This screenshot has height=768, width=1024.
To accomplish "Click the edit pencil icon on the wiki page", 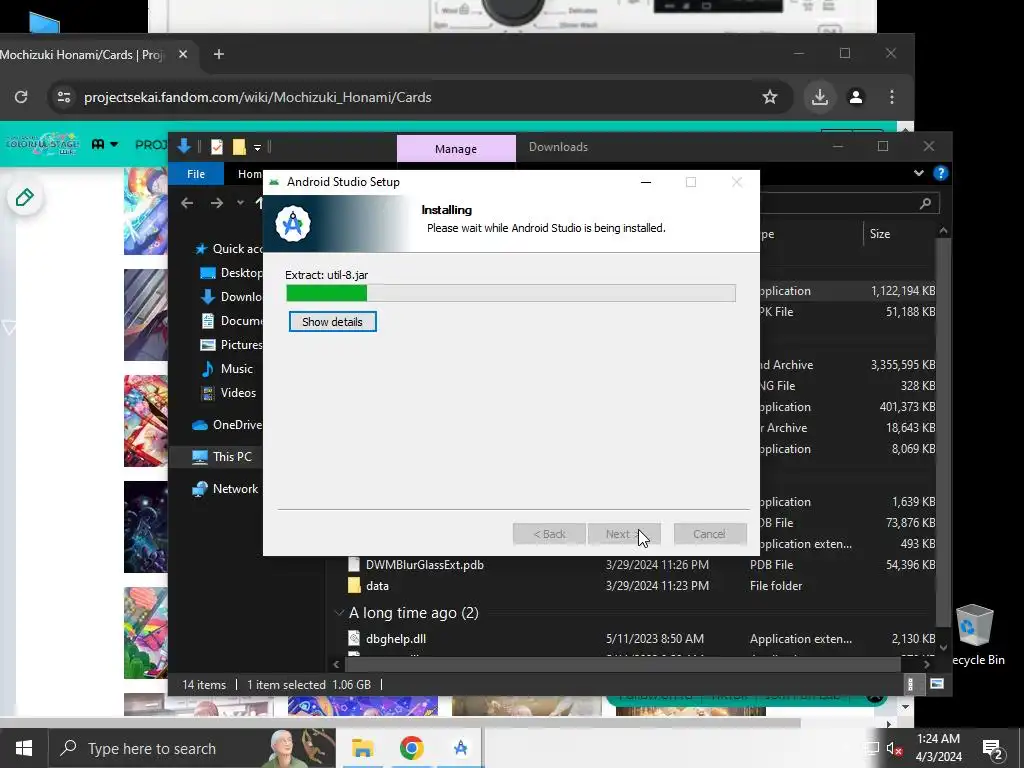I will (25, 197).
